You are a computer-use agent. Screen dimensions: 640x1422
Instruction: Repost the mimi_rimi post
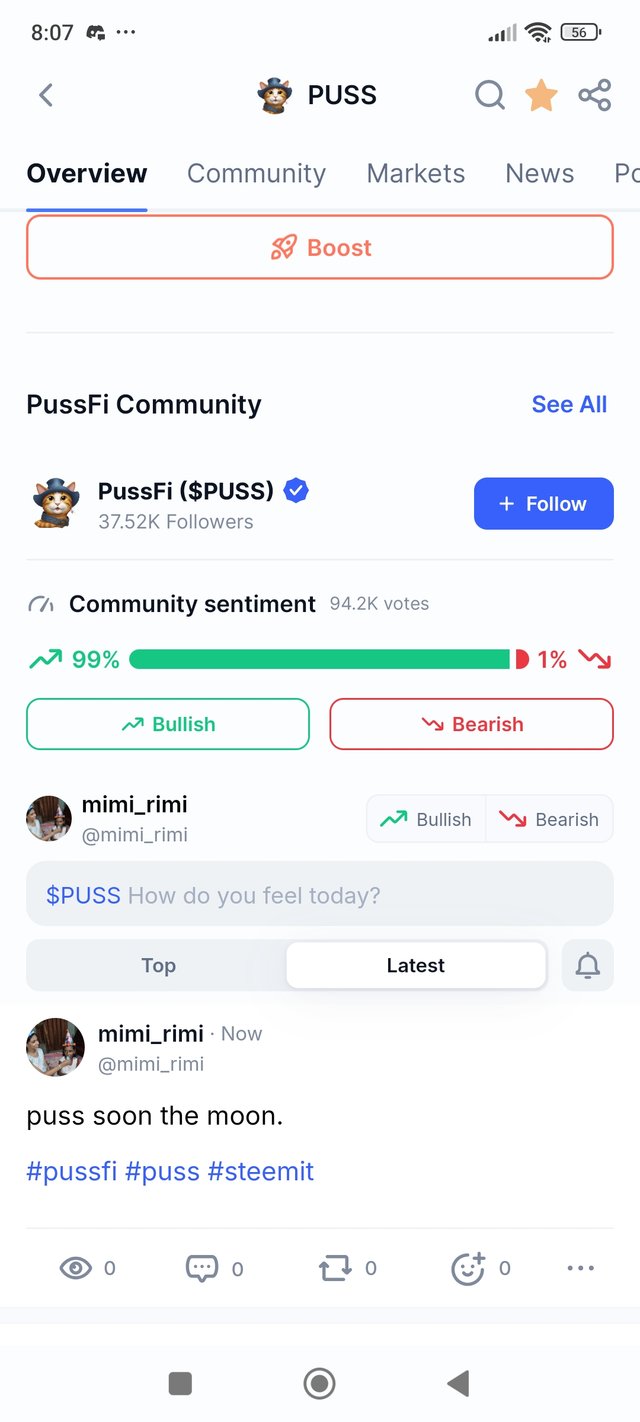[335, 1268]
